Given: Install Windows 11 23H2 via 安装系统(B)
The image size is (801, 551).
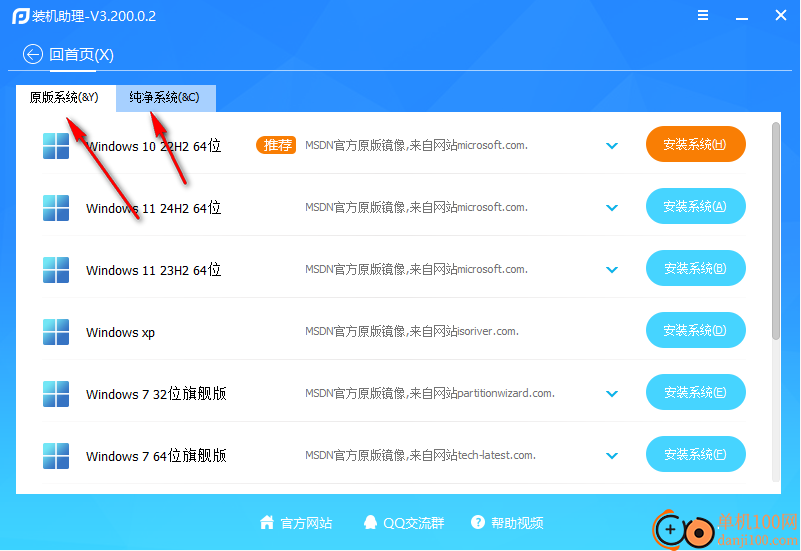Looking at the screenshot, I should [x=696, y=268].
